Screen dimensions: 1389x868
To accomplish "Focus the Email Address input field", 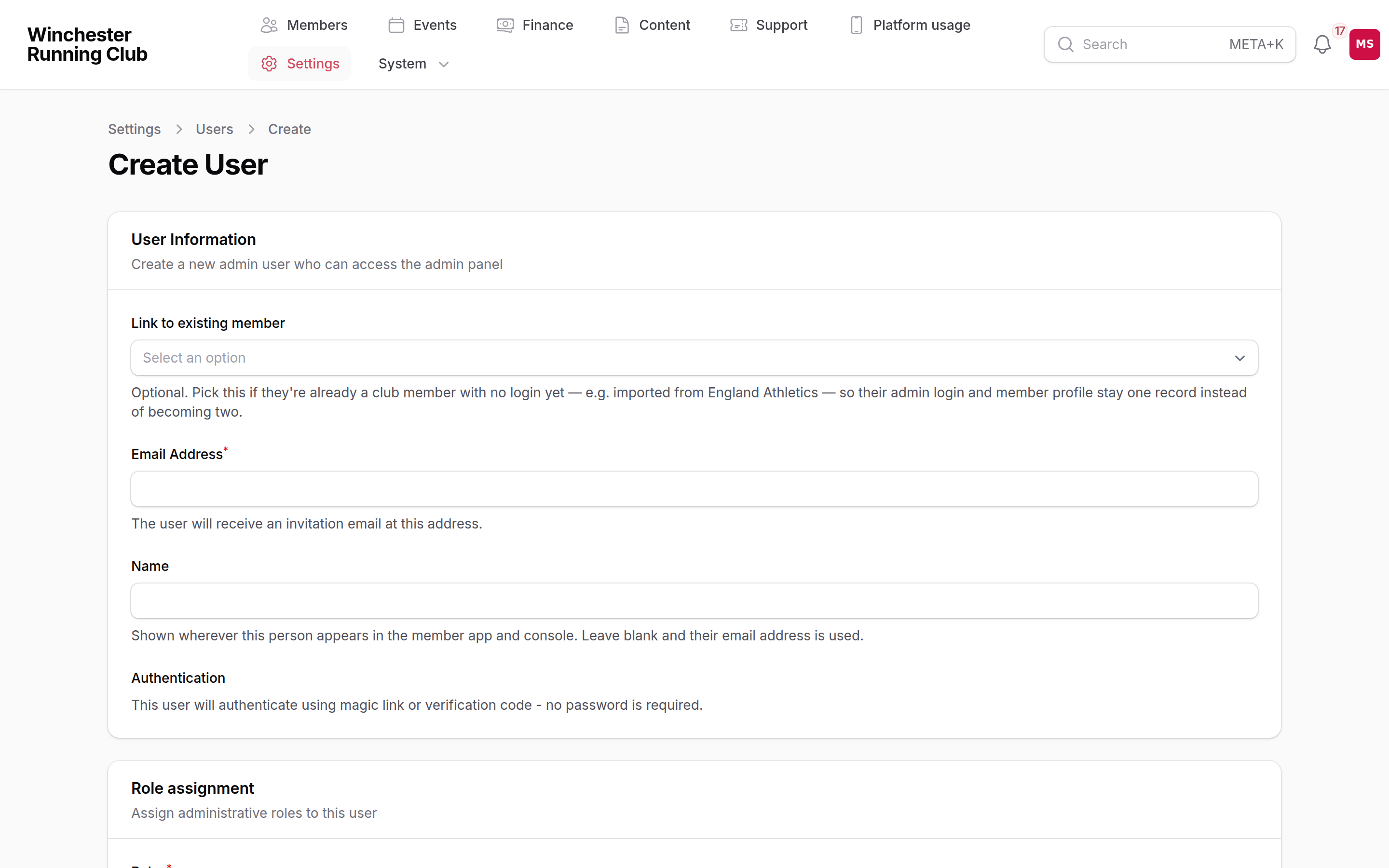I will (x=694, y=489).
